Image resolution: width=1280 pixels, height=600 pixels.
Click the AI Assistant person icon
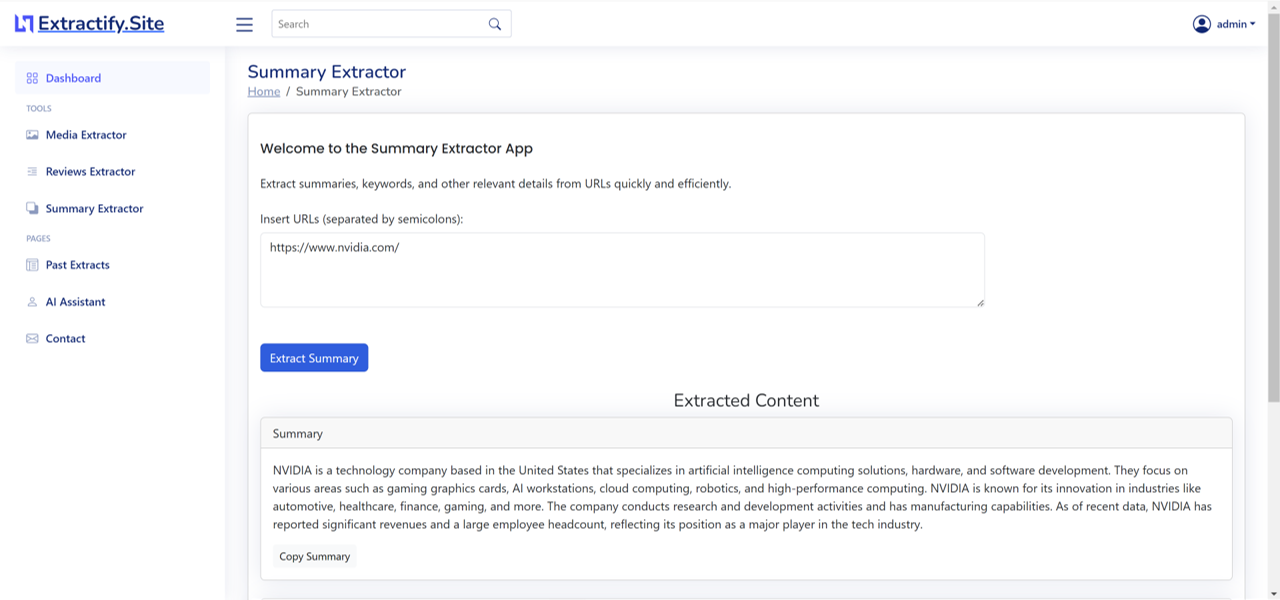(32, 302)
